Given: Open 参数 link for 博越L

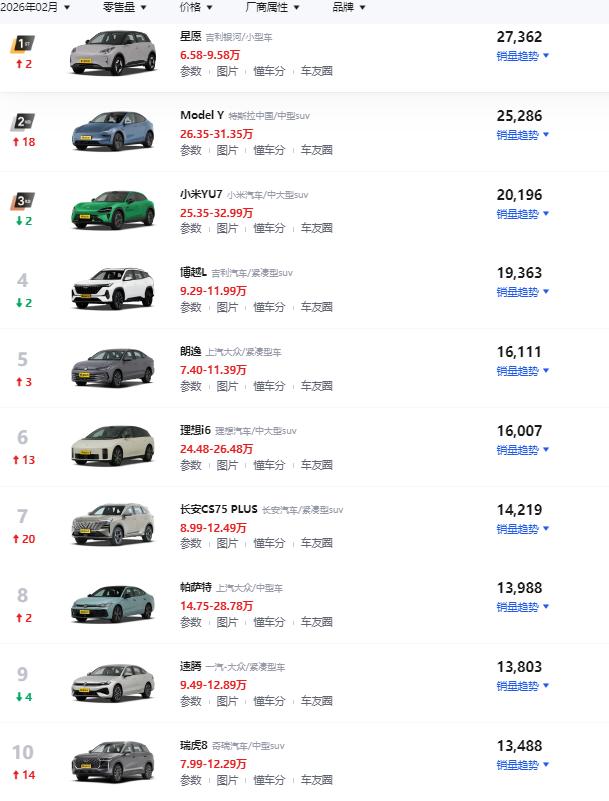Looking at the screenshot, I should (191, 307).
